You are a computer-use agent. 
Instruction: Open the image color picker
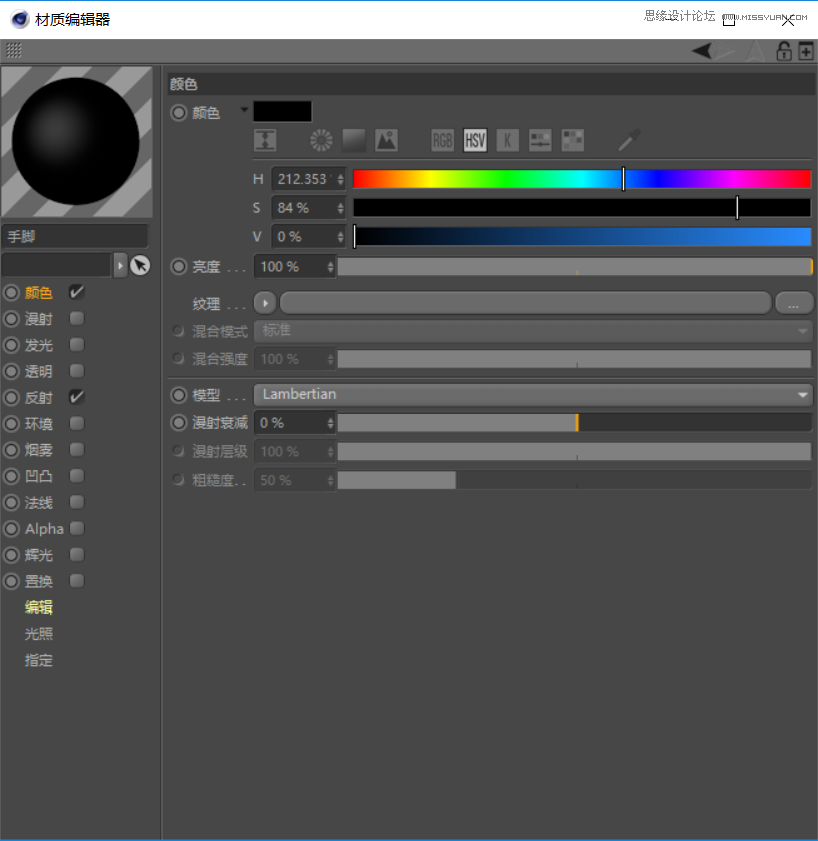pyautogui.click(x=386, y=140)
